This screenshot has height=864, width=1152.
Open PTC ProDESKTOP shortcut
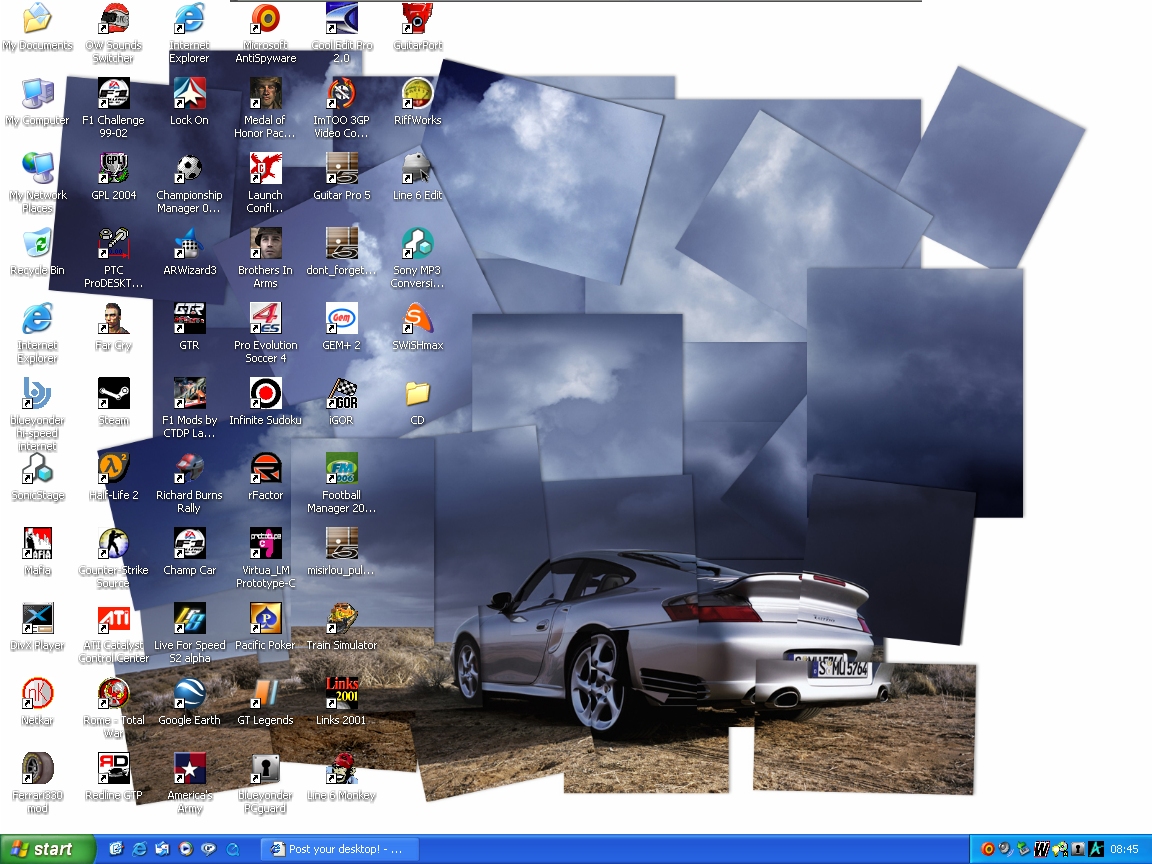pyautogui.click(x=114, y=243)
